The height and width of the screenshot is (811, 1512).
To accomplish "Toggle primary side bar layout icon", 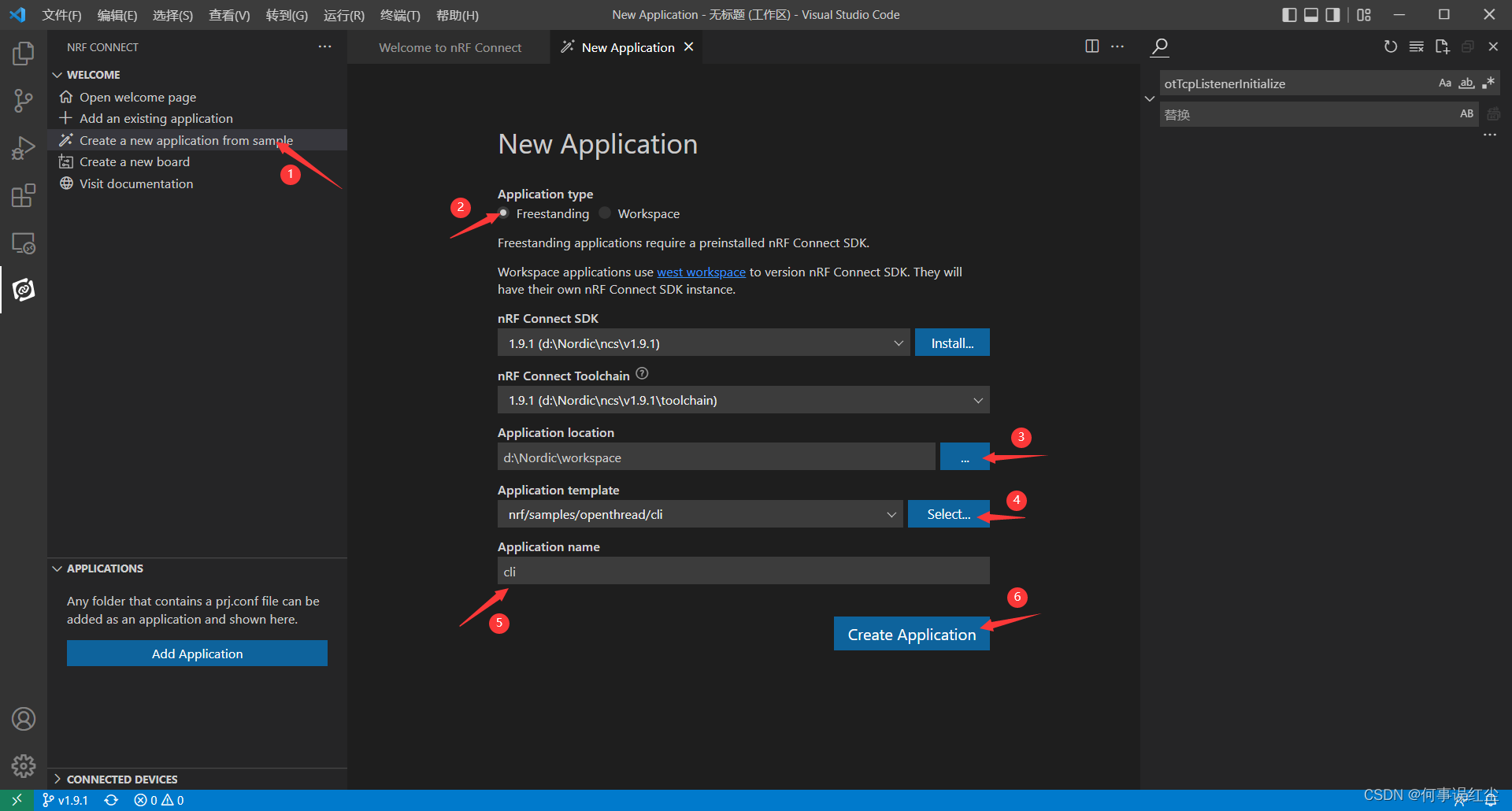I will click(x=1289, y=15).
